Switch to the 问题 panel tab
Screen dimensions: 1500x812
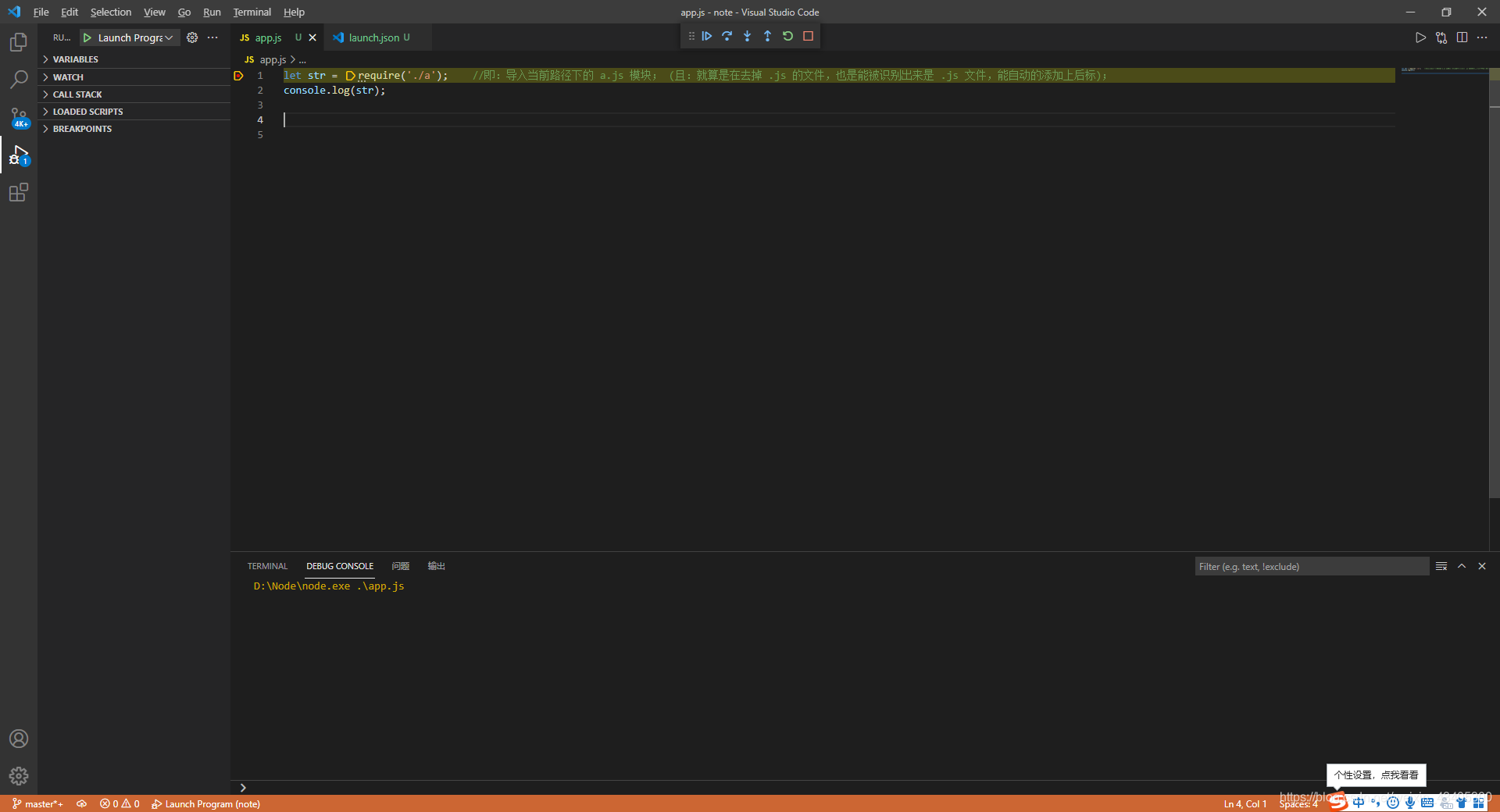point(400,566)
